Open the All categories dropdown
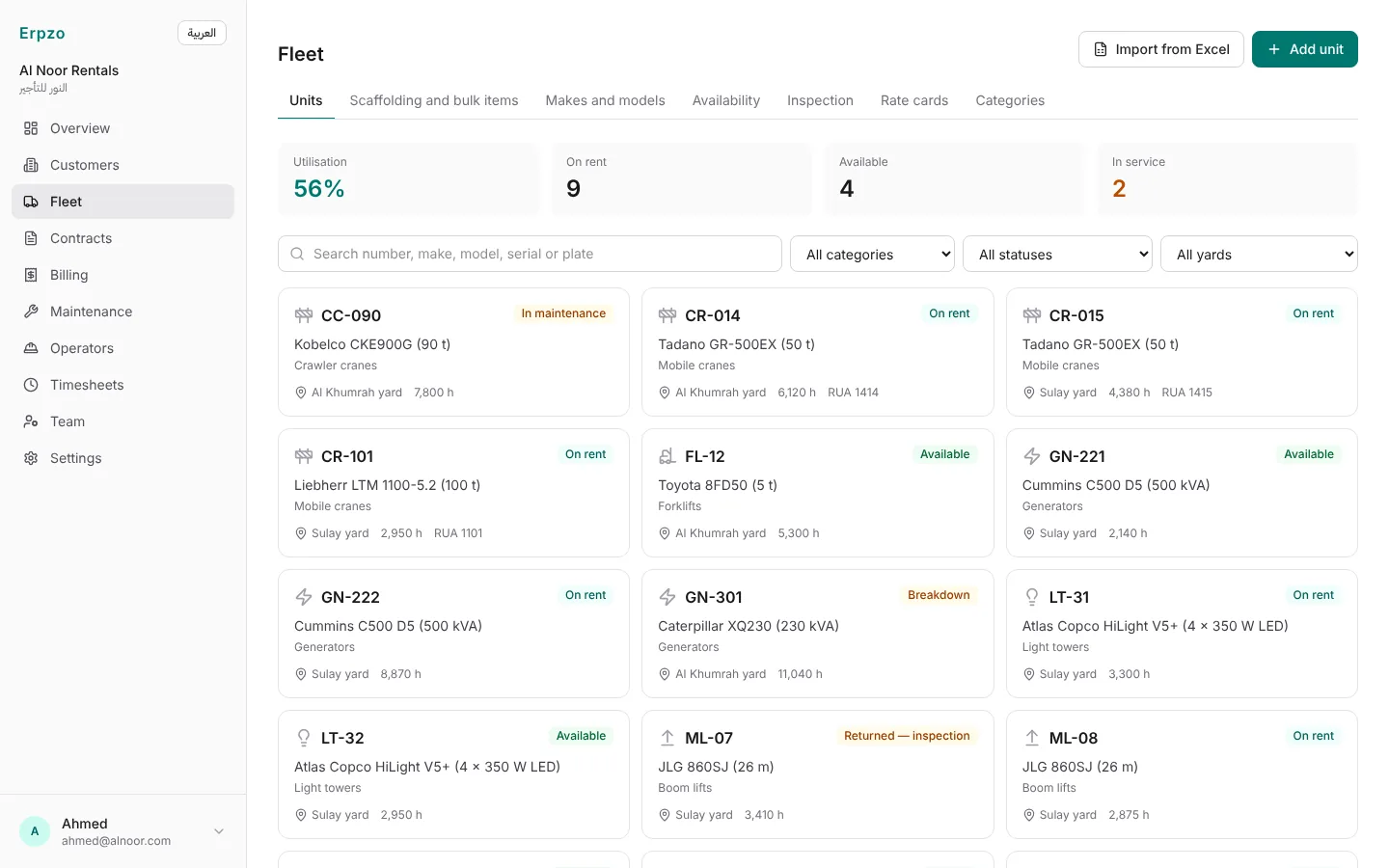 [x=872, y=254]
